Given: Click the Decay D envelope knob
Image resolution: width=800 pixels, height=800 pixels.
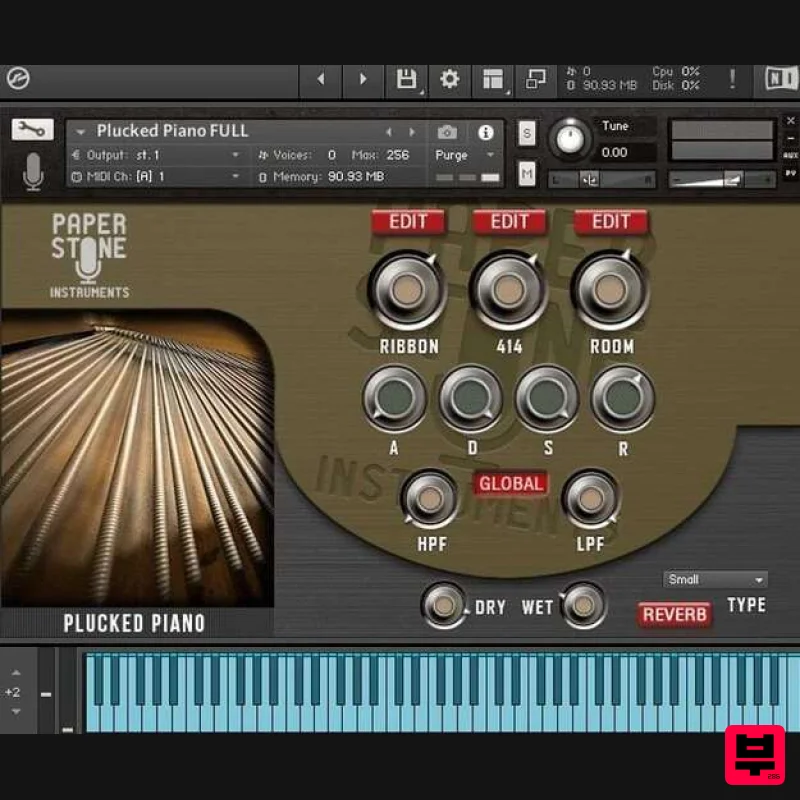Looking at the screenshot, I should (470, 398).
